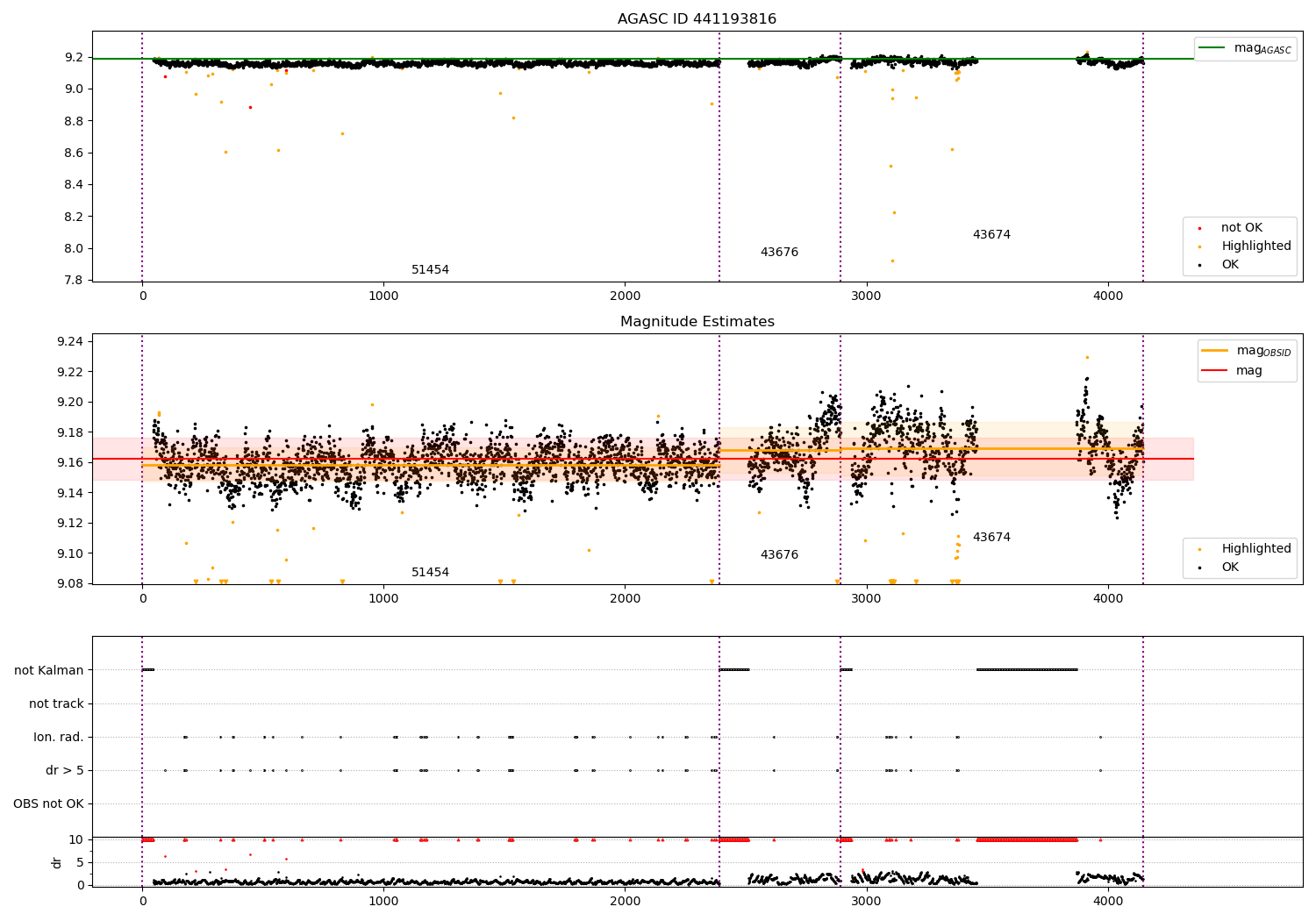This screenshot has width=1316, height=921.
Task: Click the tick label 10 on the dr axis
Action: click(x=76, y=840)
